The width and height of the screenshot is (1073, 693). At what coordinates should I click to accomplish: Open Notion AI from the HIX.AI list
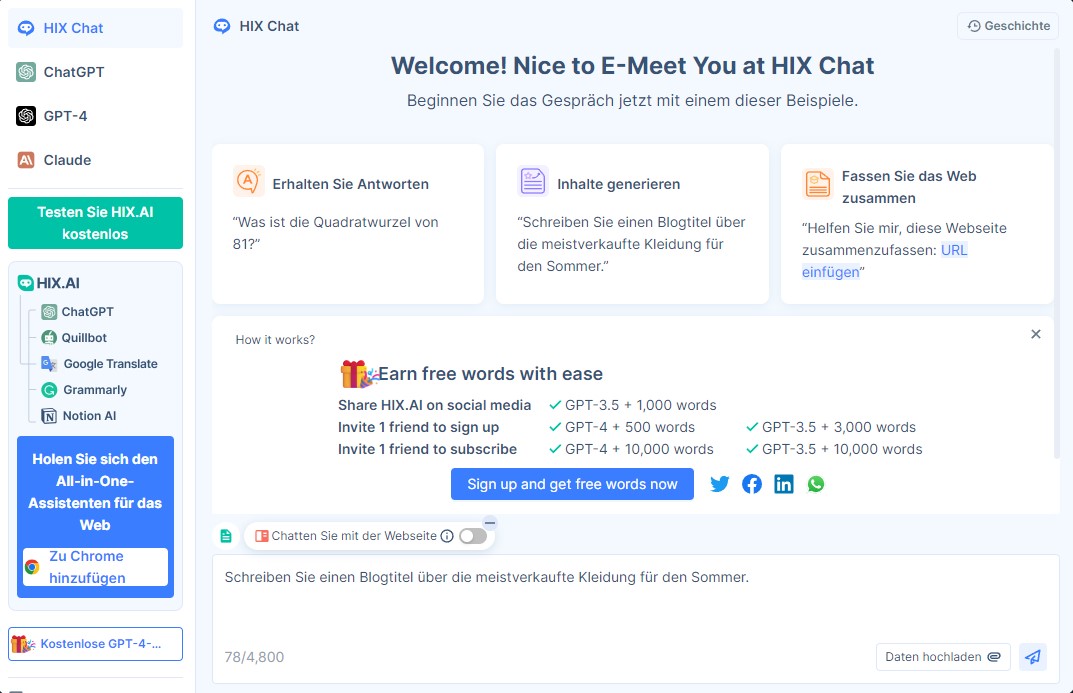96,415
